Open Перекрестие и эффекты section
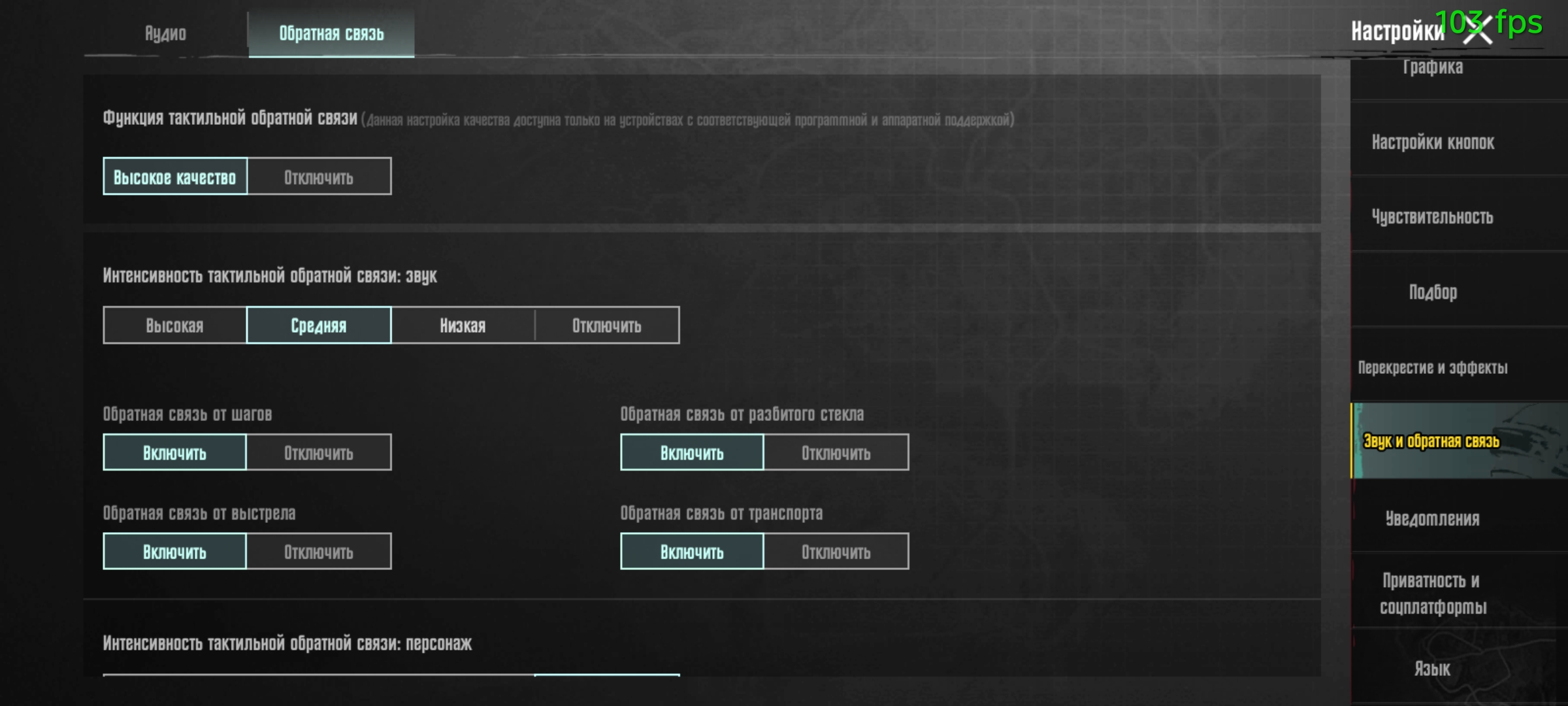 point(1433,367)
